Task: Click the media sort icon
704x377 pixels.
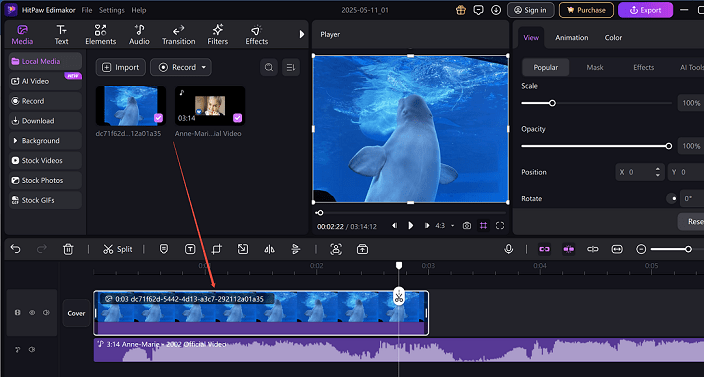Action: pos(291,67)
